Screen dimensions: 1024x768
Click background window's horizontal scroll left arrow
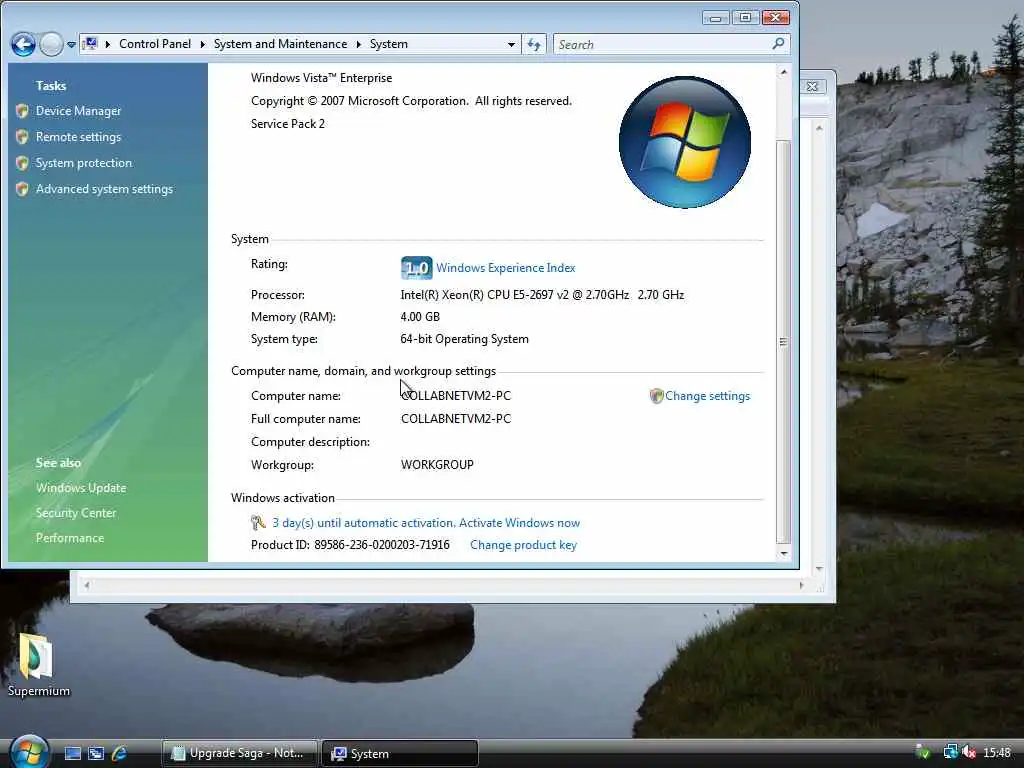click(x=86, y=586)
